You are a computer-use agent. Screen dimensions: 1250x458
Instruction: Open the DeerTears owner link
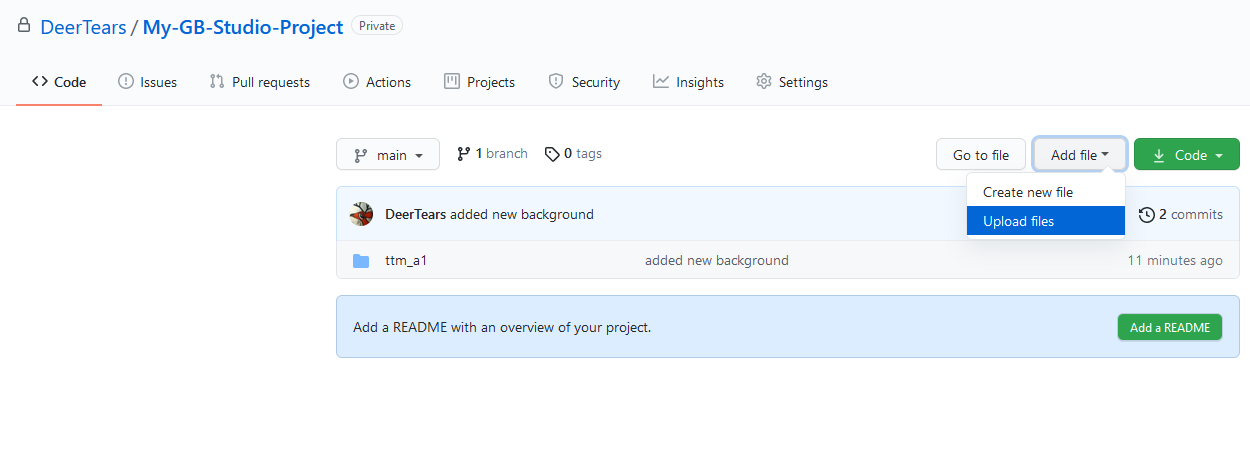[x=83, y=27]
